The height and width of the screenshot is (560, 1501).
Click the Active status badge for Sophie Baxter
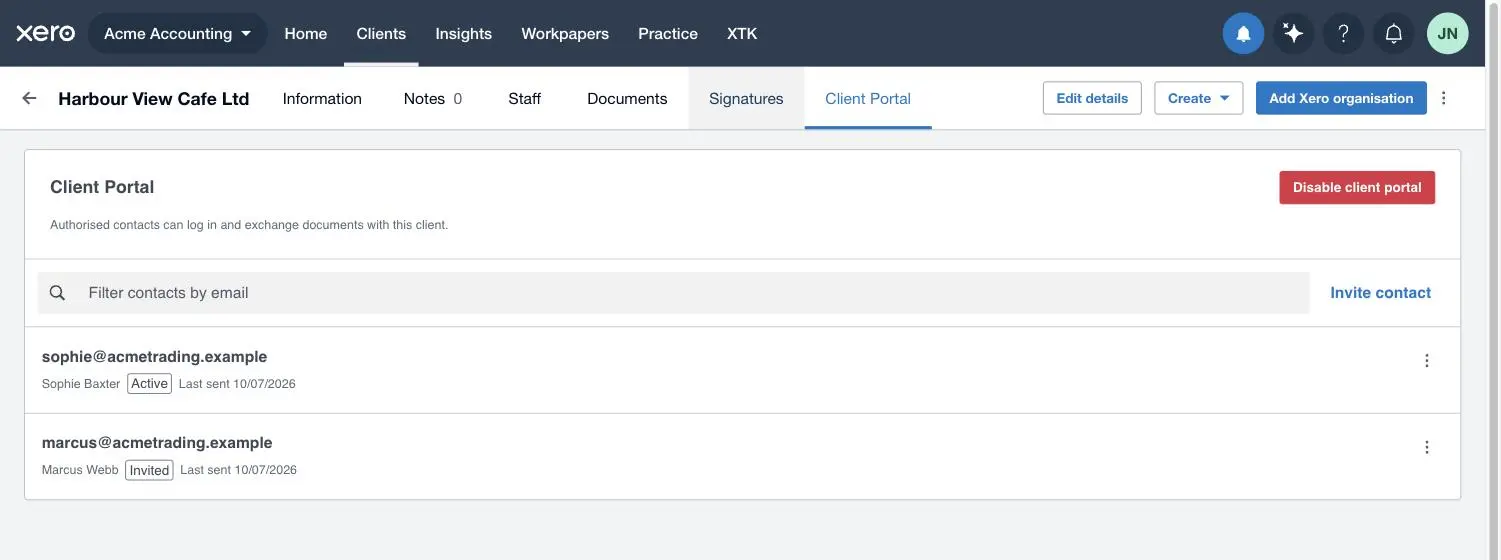pyautogui.click(x=150, y=384)
